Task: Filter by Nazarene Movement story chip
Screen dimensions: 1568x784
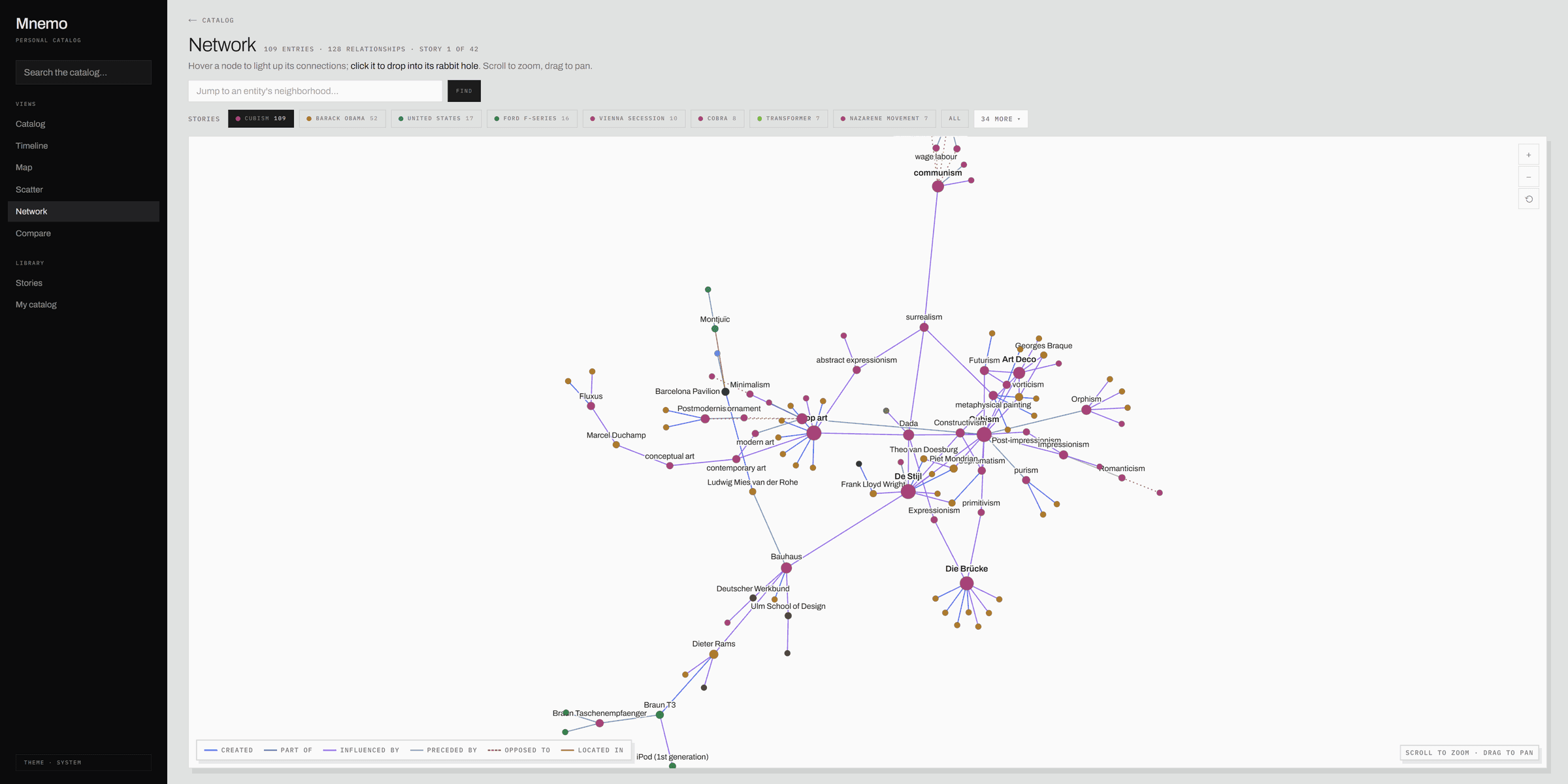Action: 884,119
